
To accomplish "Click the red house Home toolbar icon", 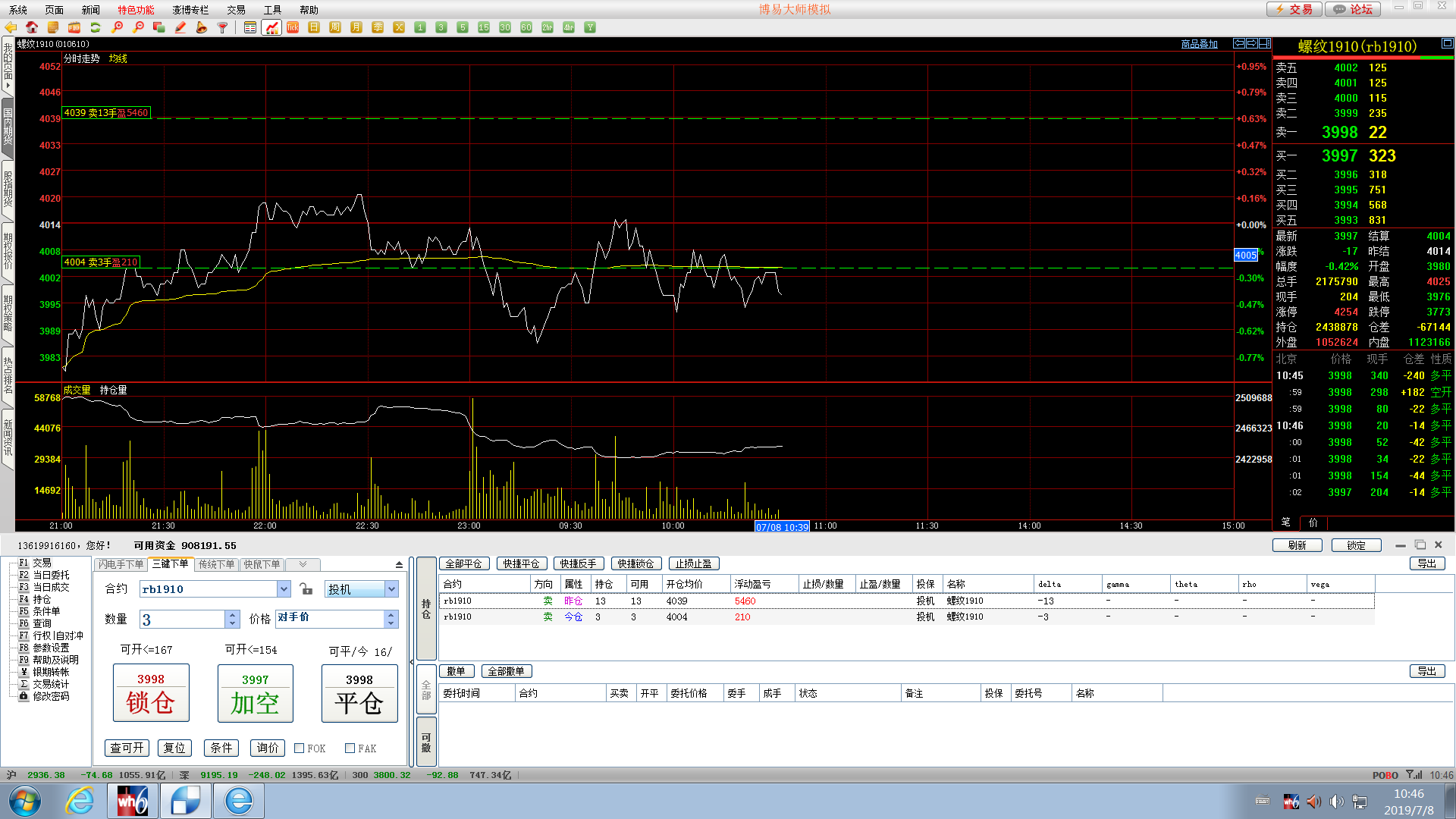I will tap(32, 27).
